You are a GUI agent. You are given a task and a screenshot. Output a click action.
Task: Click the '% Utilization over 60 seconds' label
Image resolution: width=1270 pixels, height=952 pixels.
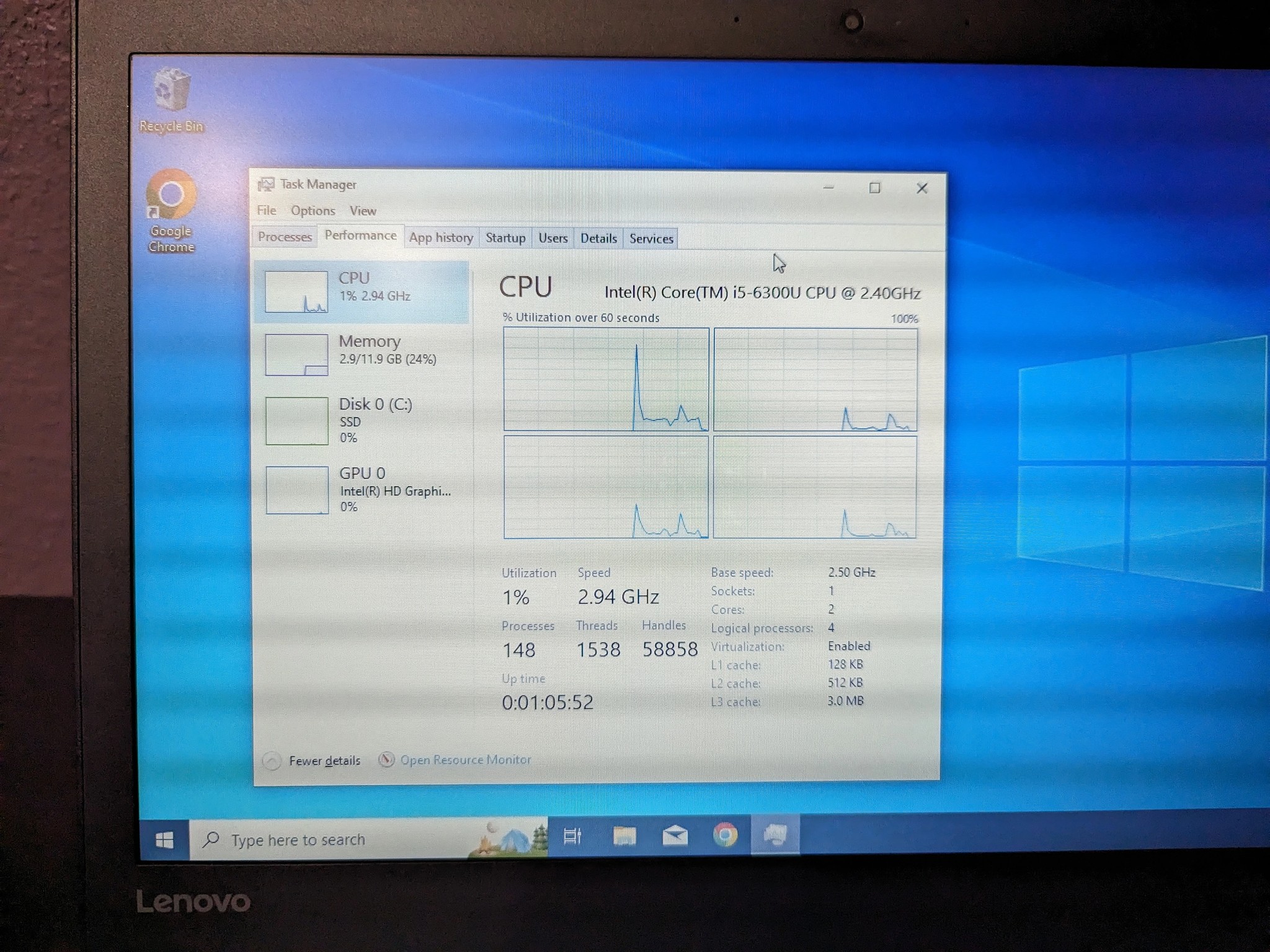(581, 317)
